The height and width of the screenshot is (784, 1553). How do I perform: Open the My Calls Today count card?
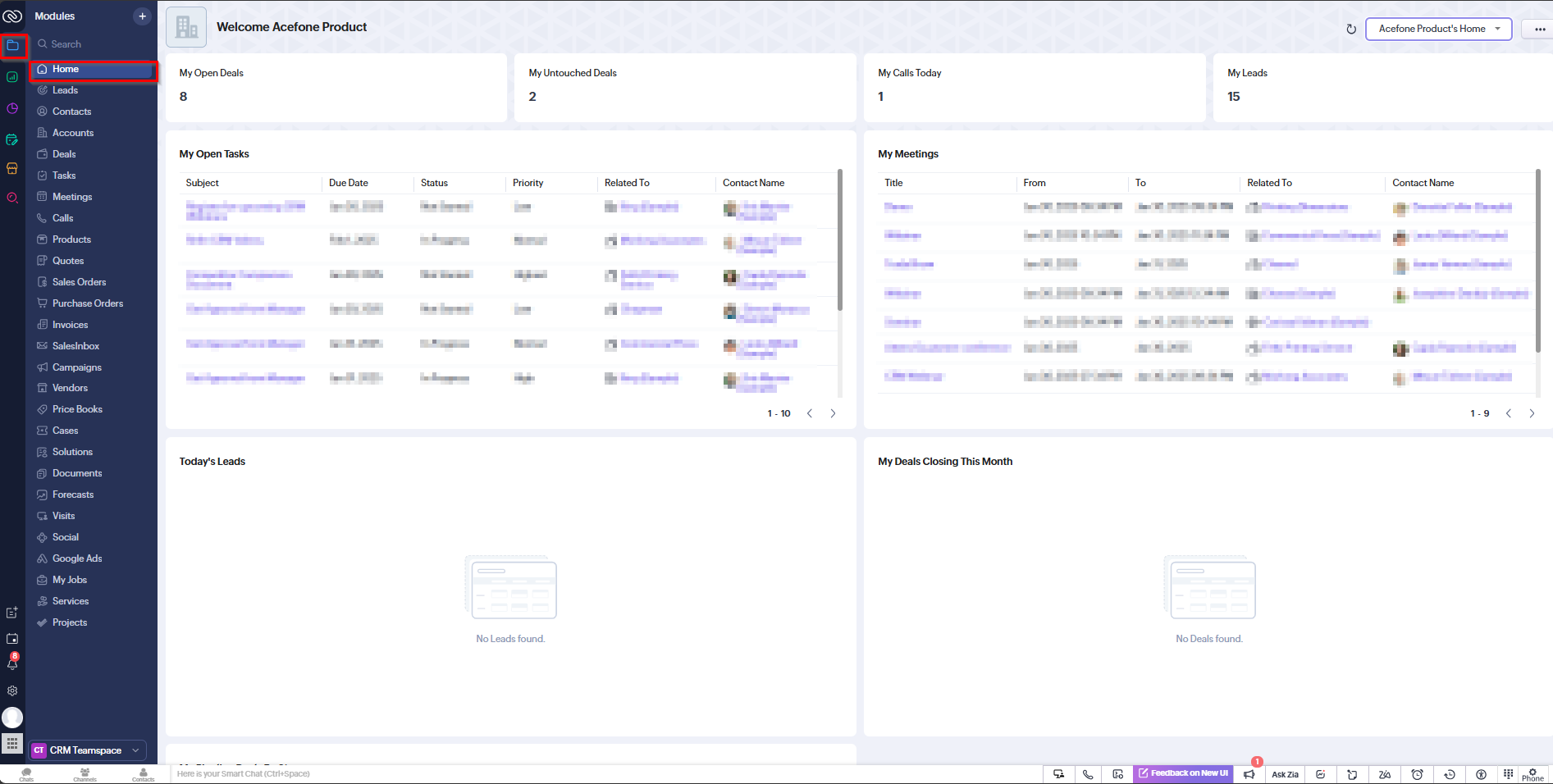[x=1035, y=88]
